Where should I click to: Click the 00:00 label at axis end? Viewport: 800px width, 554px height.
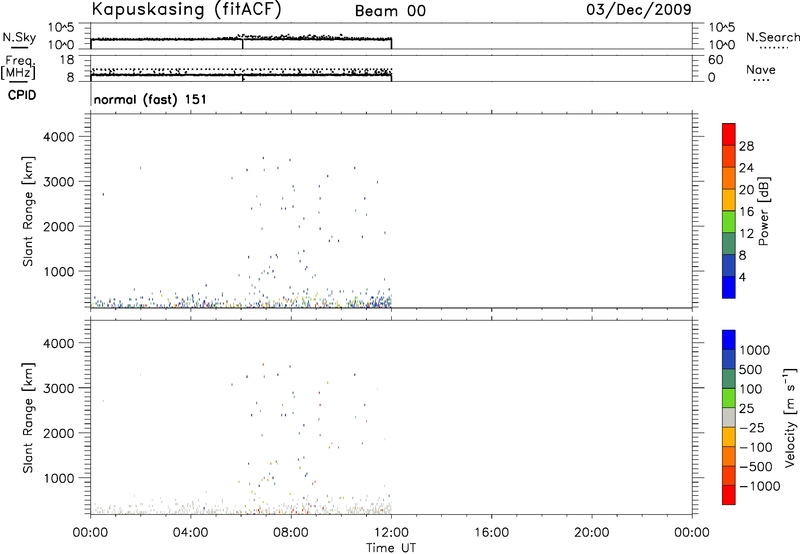692,533
